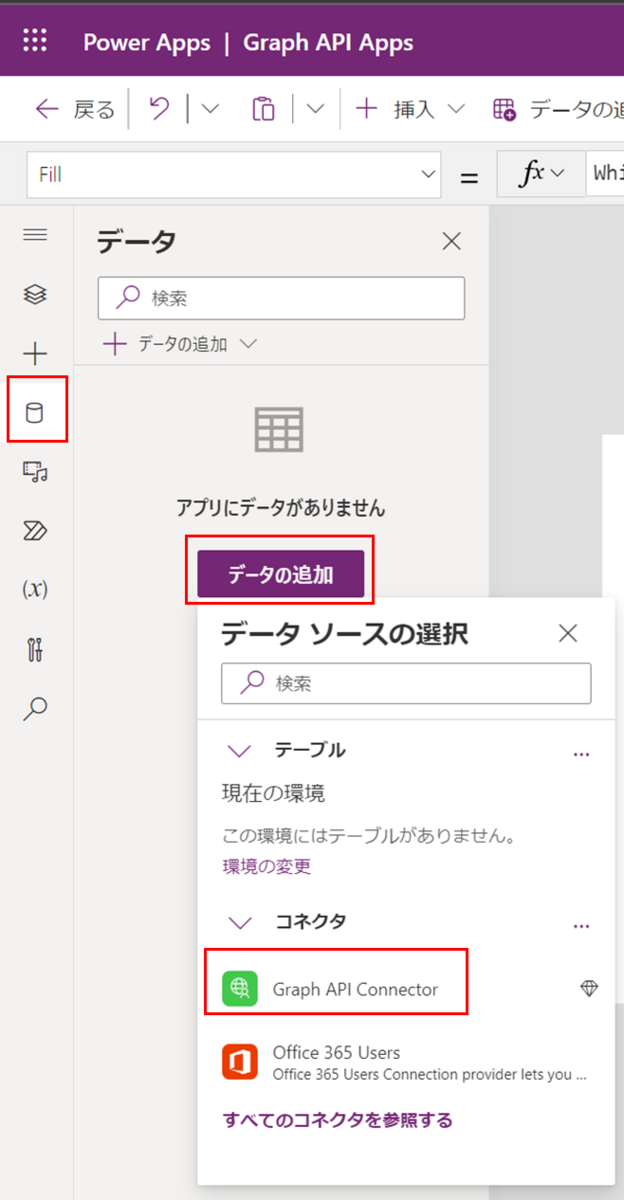Viewport: 624px width, 1200px height.
Task: Click the Insert plus sidebar icon
Action: [35, 353]
